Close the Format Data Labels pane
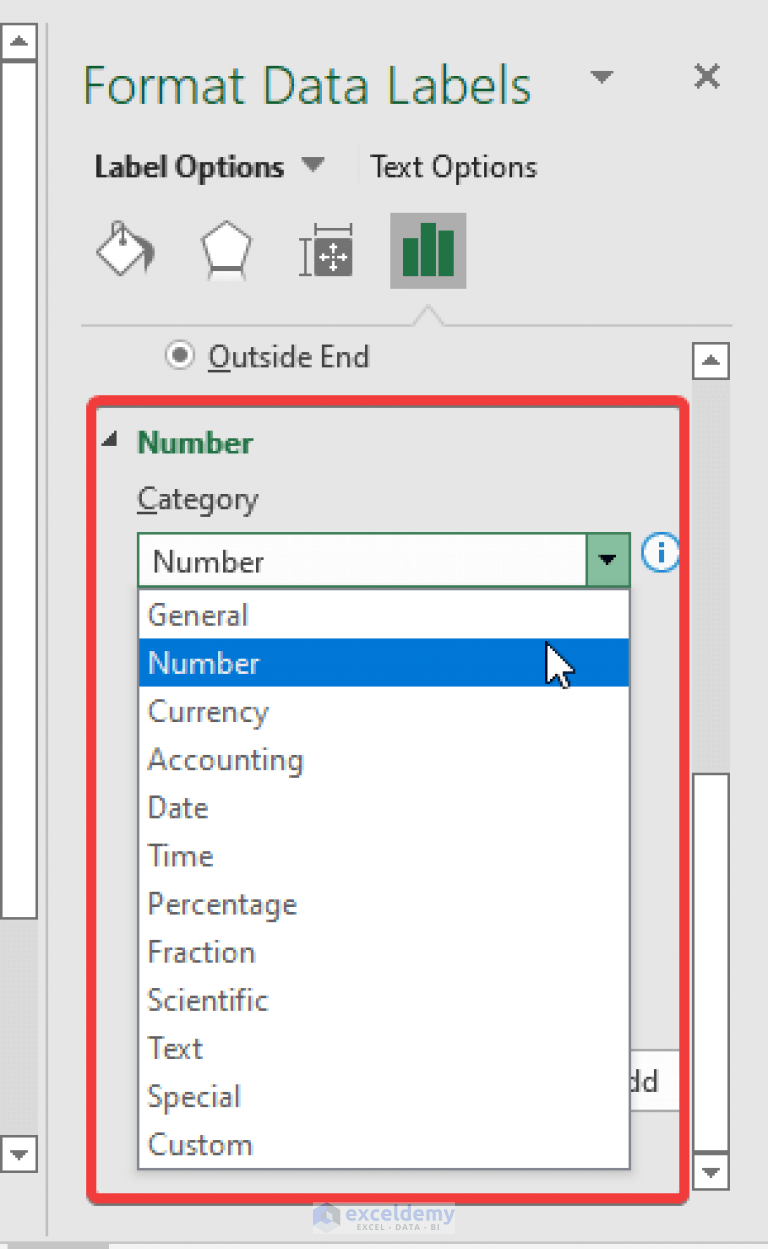768x1249 pixels. [x=707, y=76]
